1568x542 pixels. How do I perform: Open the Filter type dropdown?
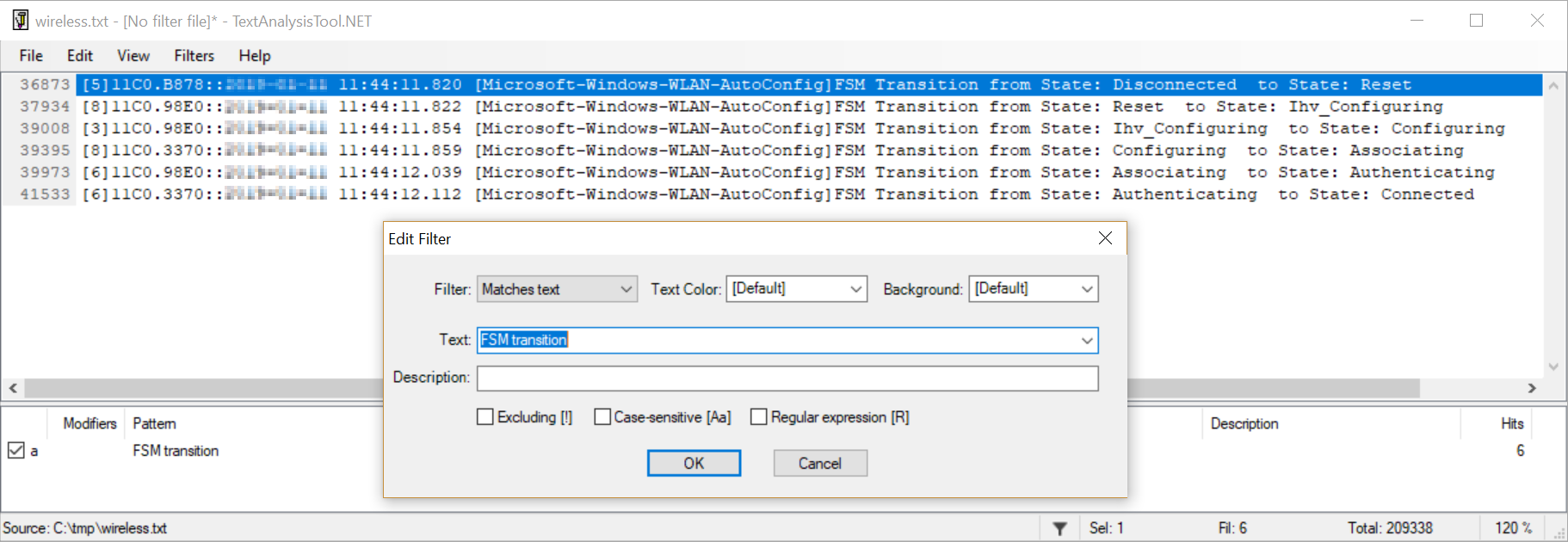click(x=557, y=289)
